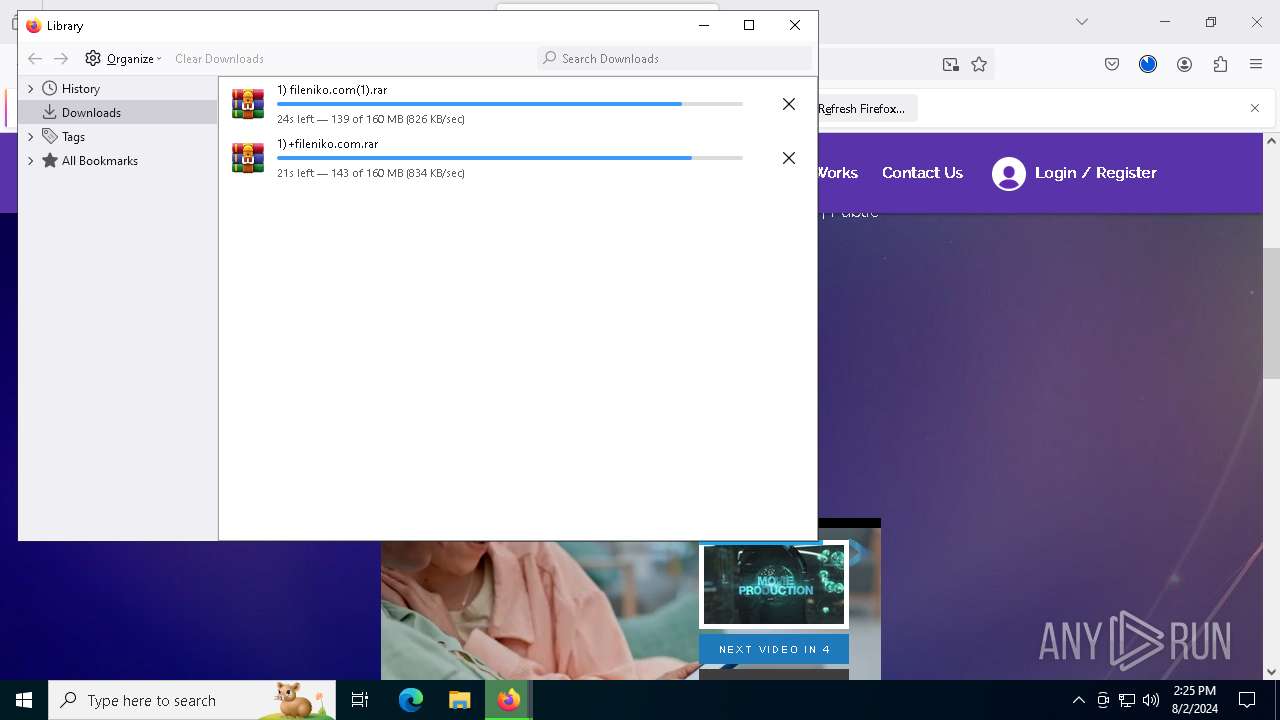The image size is (1280, 720).
Task: Open the taskbar clock and calendar
Action: [1194, 700]
